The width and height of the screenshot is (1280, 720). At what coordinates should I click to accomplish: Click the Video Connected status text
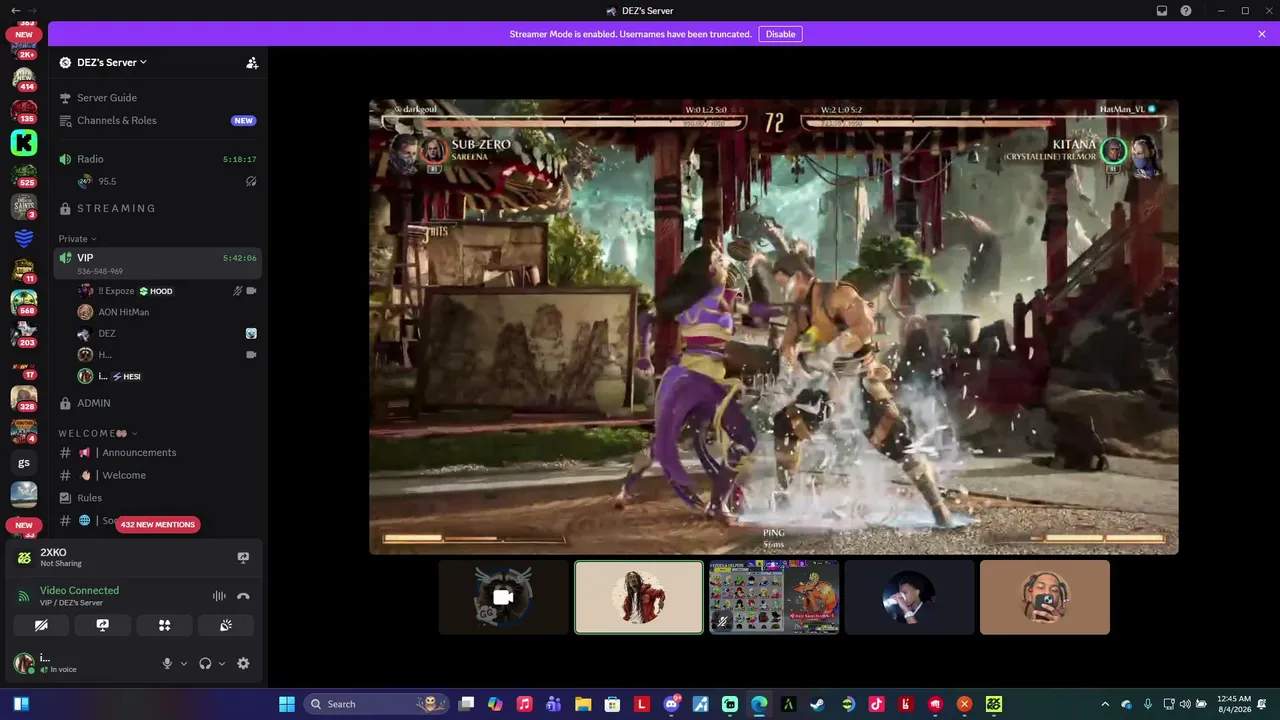[x=79, y=591]
